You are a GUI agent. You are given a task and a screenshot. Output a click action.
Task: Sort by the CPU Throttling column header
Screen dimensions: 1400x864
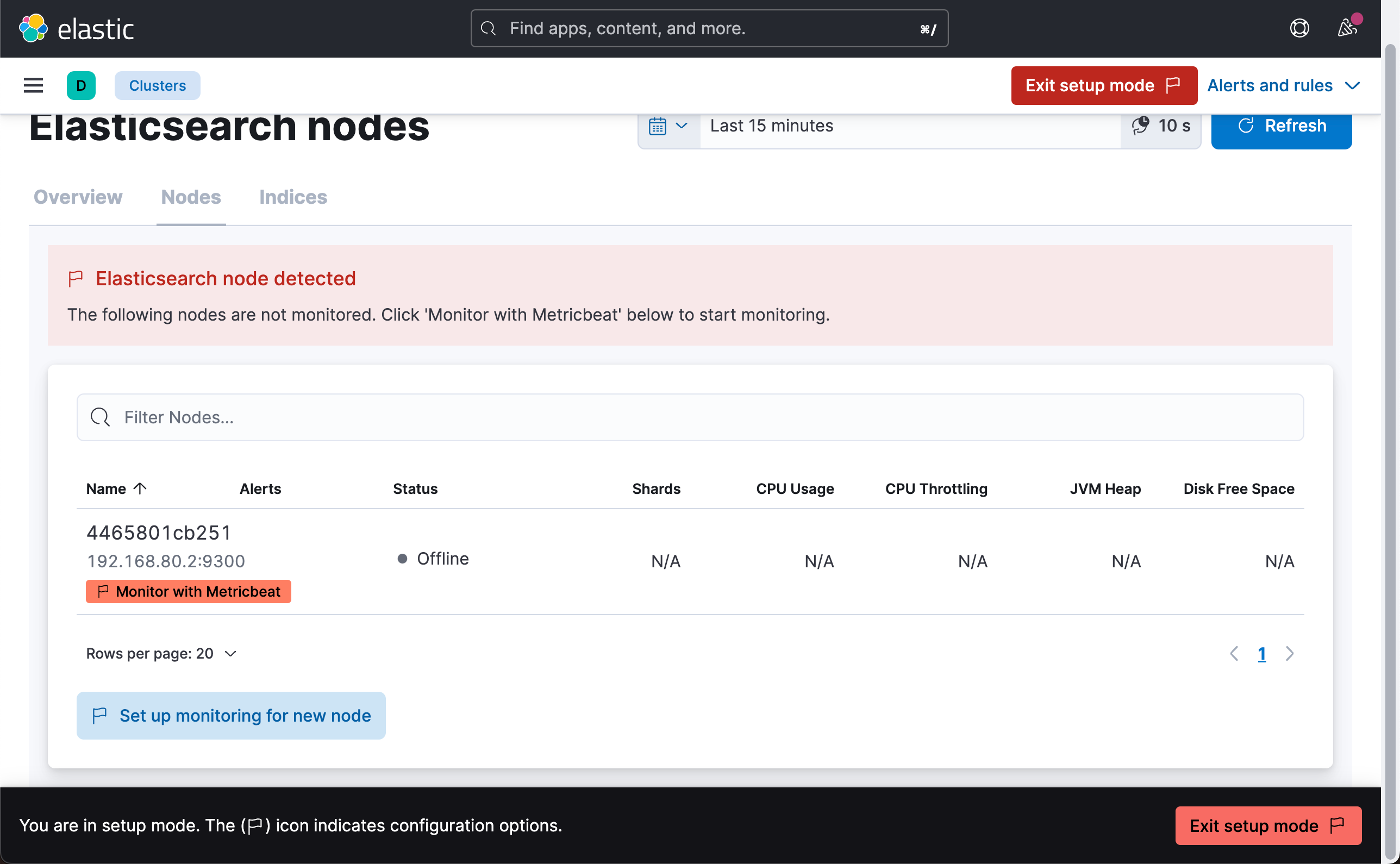coord(936,489)
